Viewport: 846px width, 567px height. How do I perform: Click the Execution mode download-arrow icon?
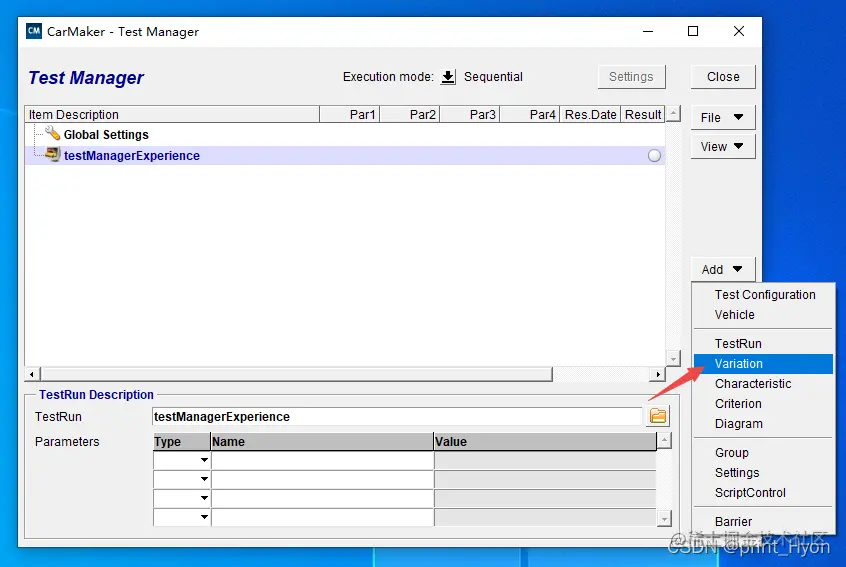448,77
